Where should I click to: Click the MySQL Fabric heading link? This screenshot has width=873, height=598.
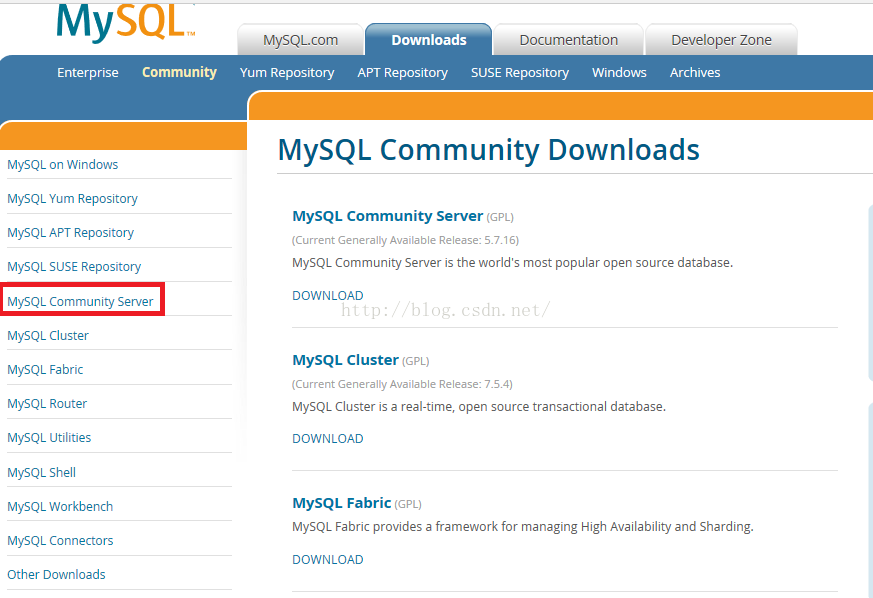click(342, 503)
